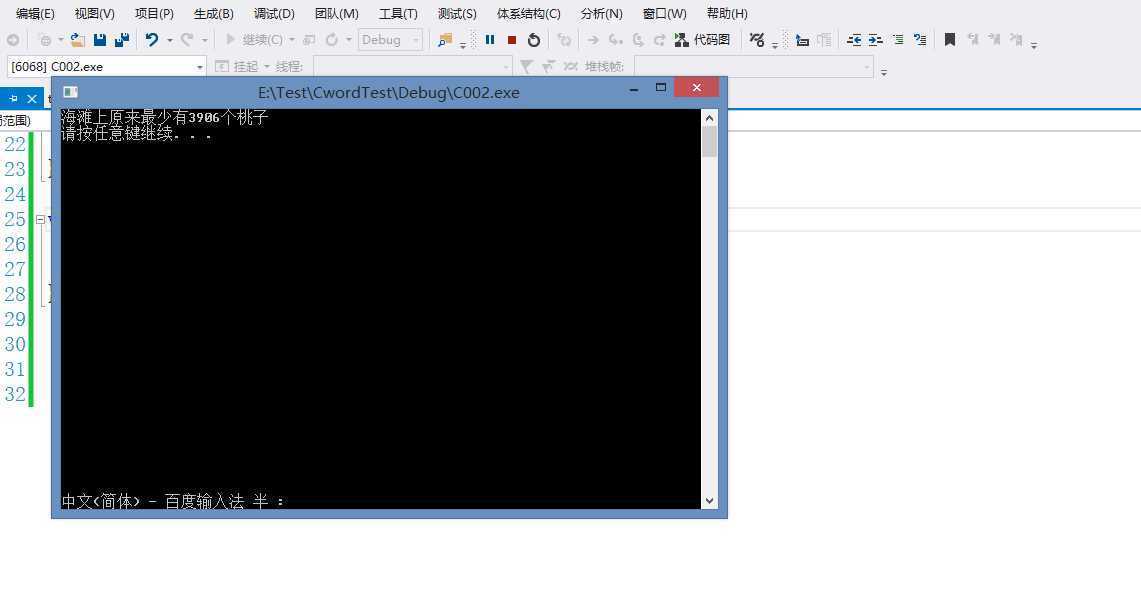Click line number 22 in editor
This screenshot has height=604, width=1141.
tap(15, 144)
